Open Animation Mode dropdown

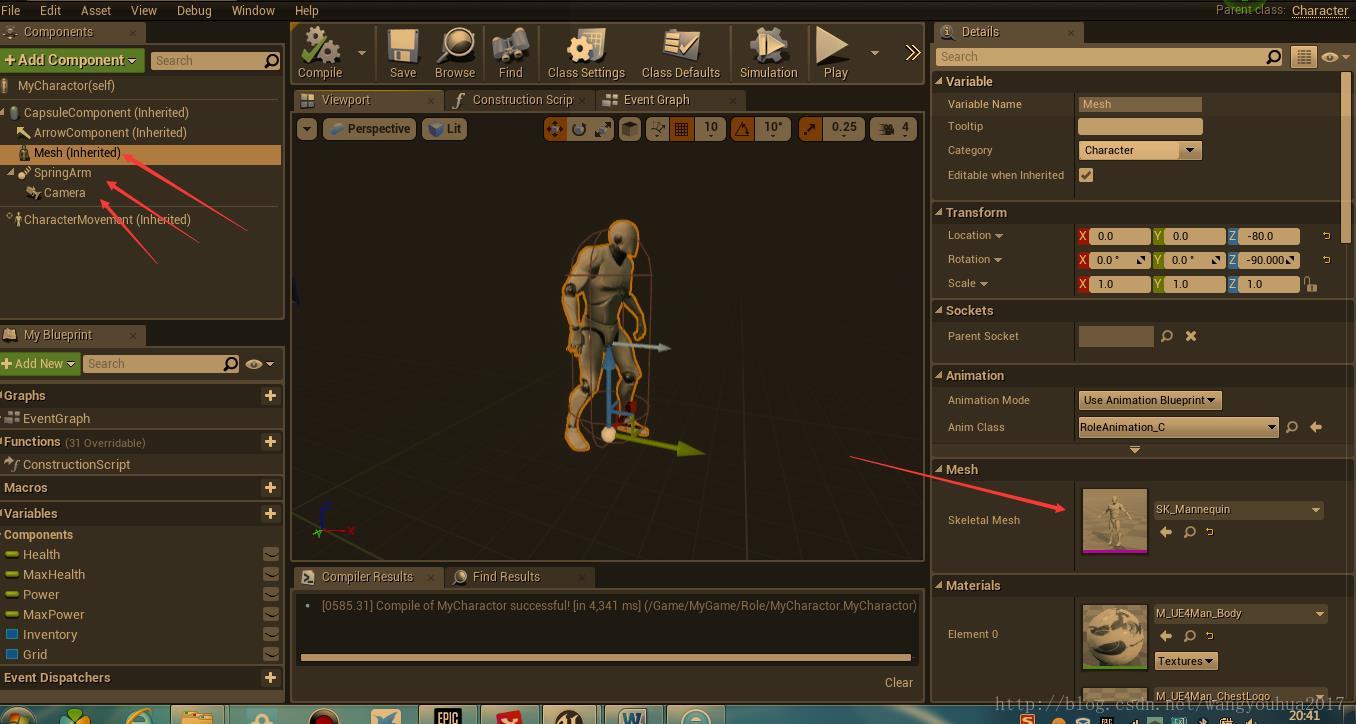[1150, 400]
